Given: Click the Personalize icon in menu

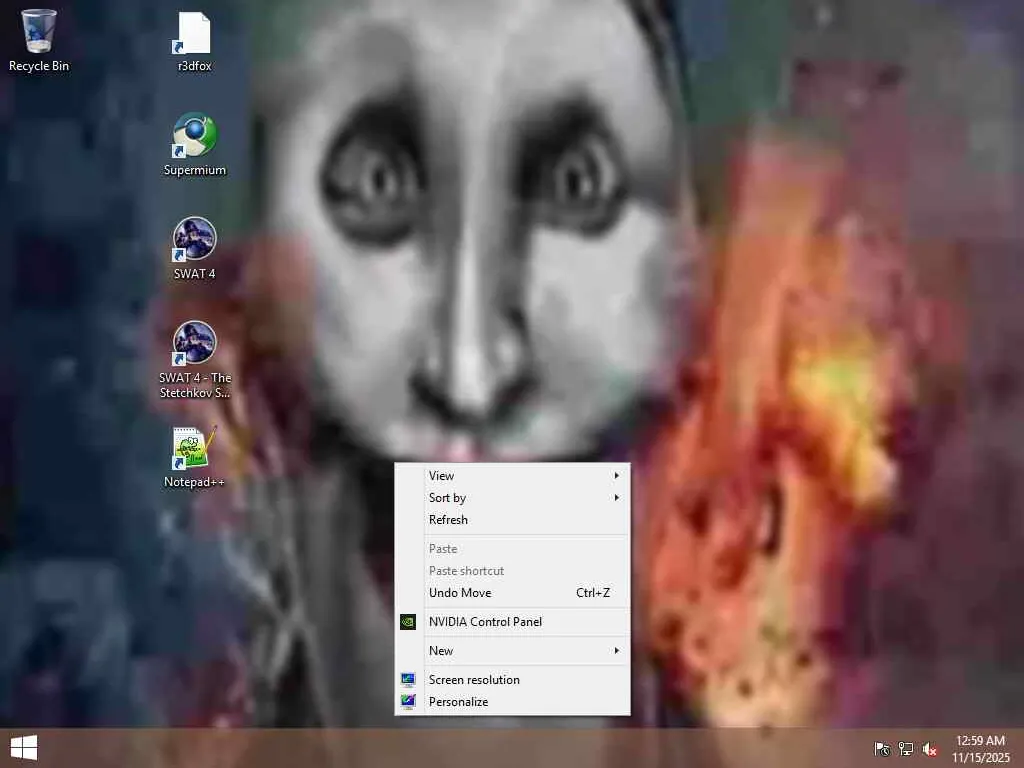Looking at the screenshot, I should [408, 702].
